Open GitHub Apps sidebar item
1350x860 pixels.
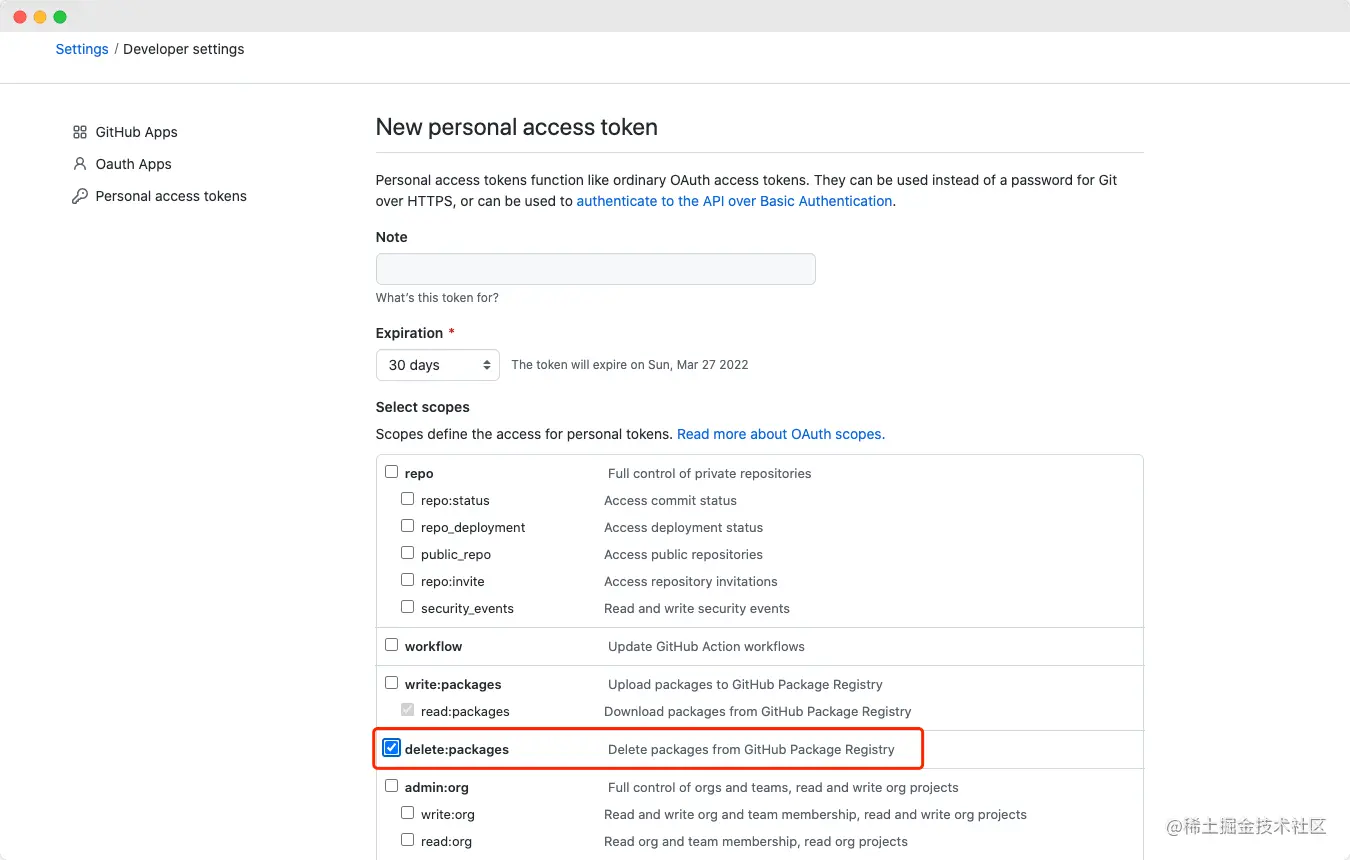(137, 132)
